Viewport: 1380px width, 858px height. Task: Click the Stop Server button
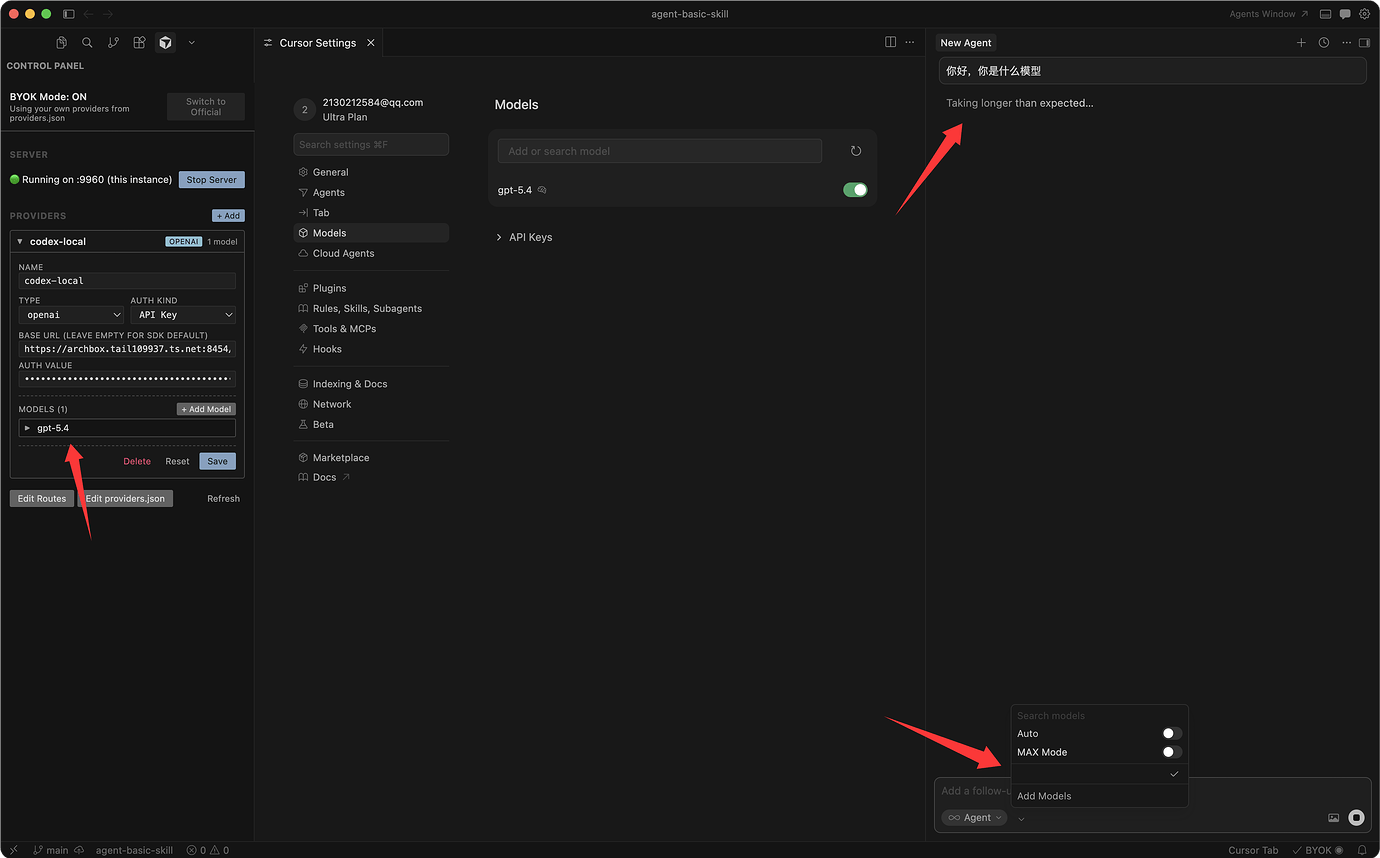211,180
